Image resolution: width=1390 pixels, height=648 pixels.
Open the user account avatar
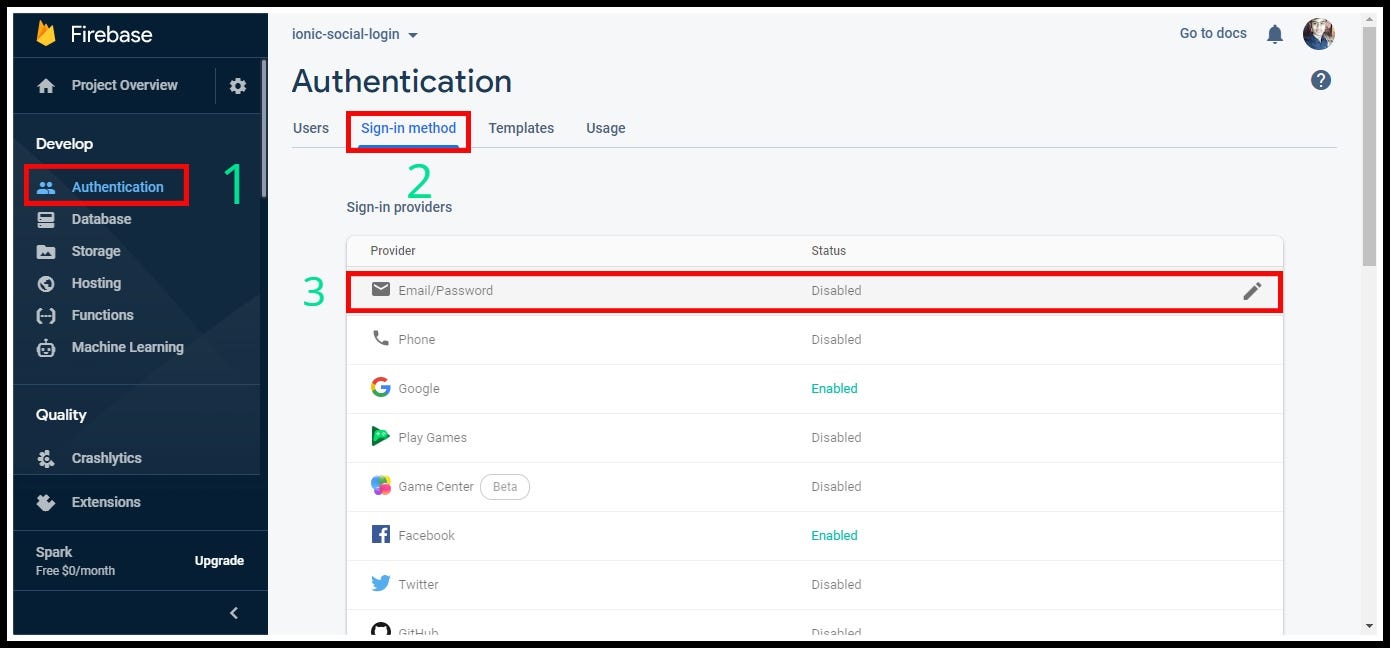click(1319, 34)
